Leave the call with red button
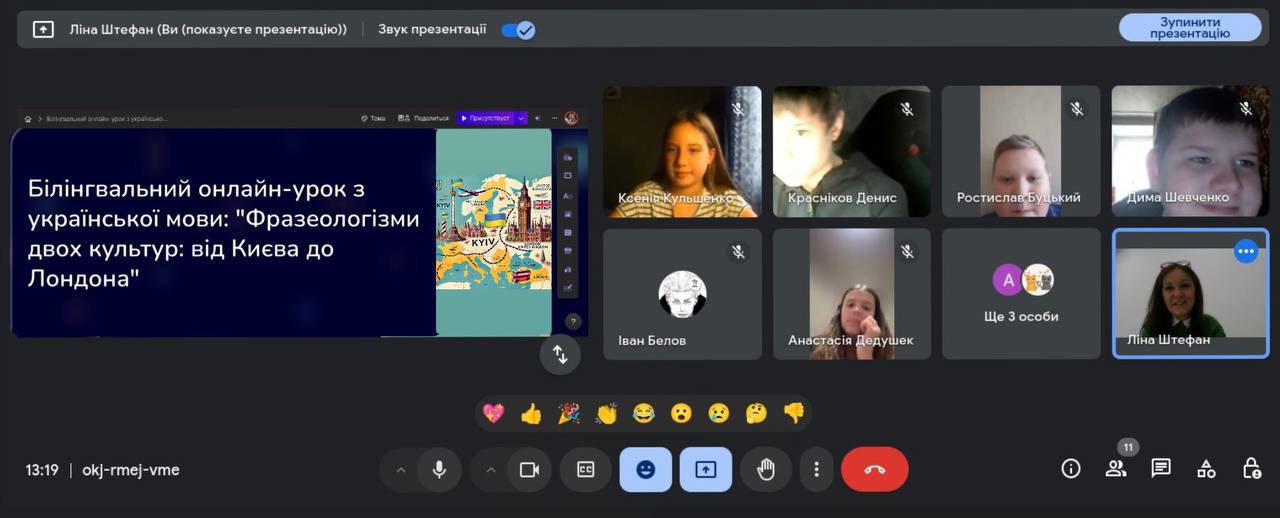 click(875, 469)
